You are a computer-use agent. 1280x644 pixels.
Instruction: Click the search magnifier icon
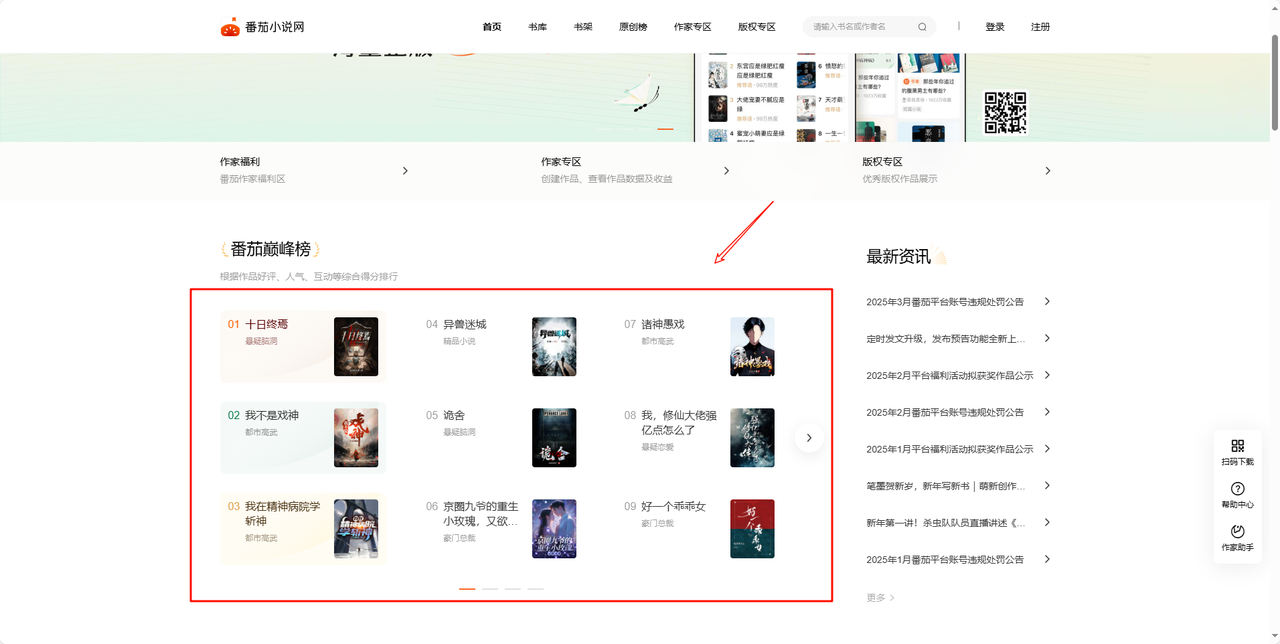pos(922,27)
